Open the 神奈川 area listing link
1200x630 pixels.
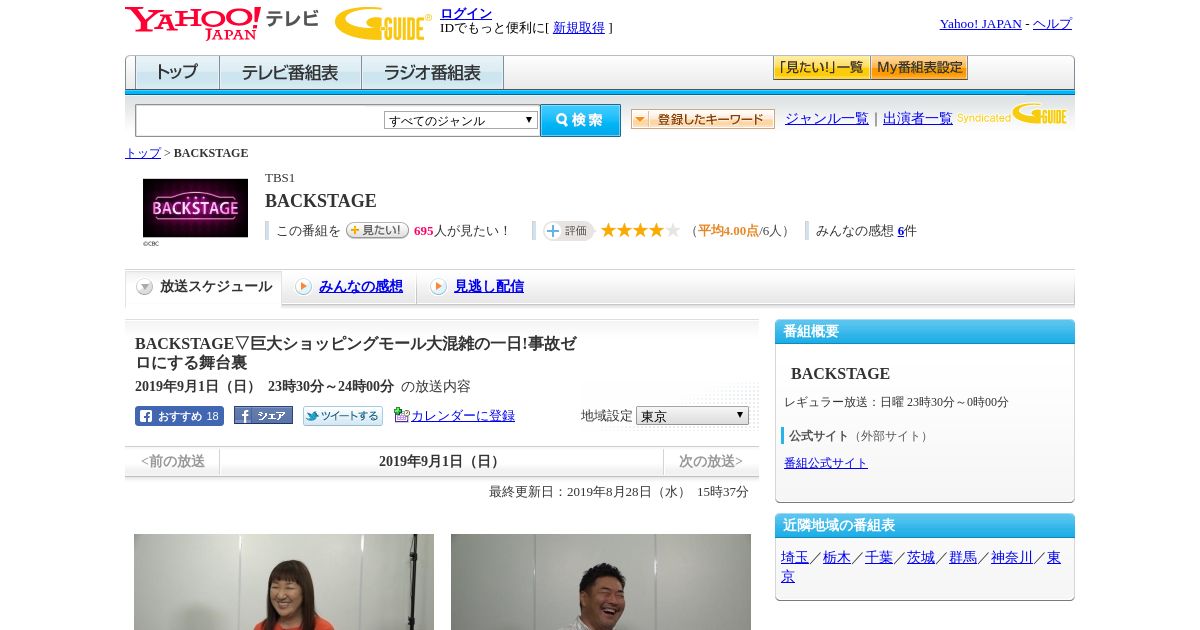(1012, 558)
